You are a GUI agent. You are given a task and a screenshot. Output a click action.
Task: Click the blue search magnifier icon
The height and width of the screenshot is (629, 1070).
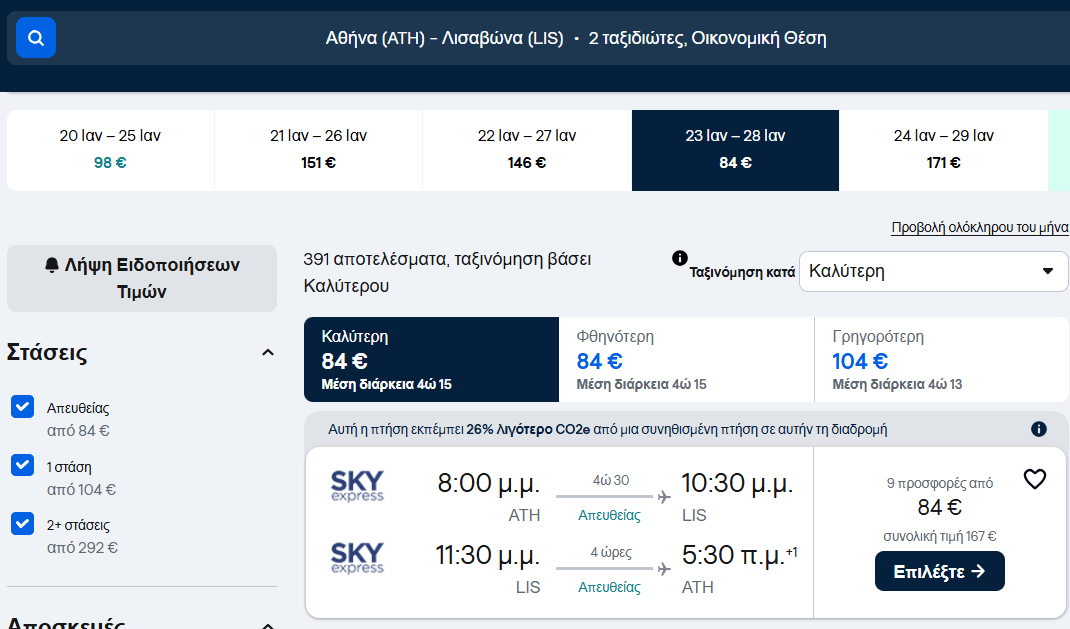tap(35, 38)
